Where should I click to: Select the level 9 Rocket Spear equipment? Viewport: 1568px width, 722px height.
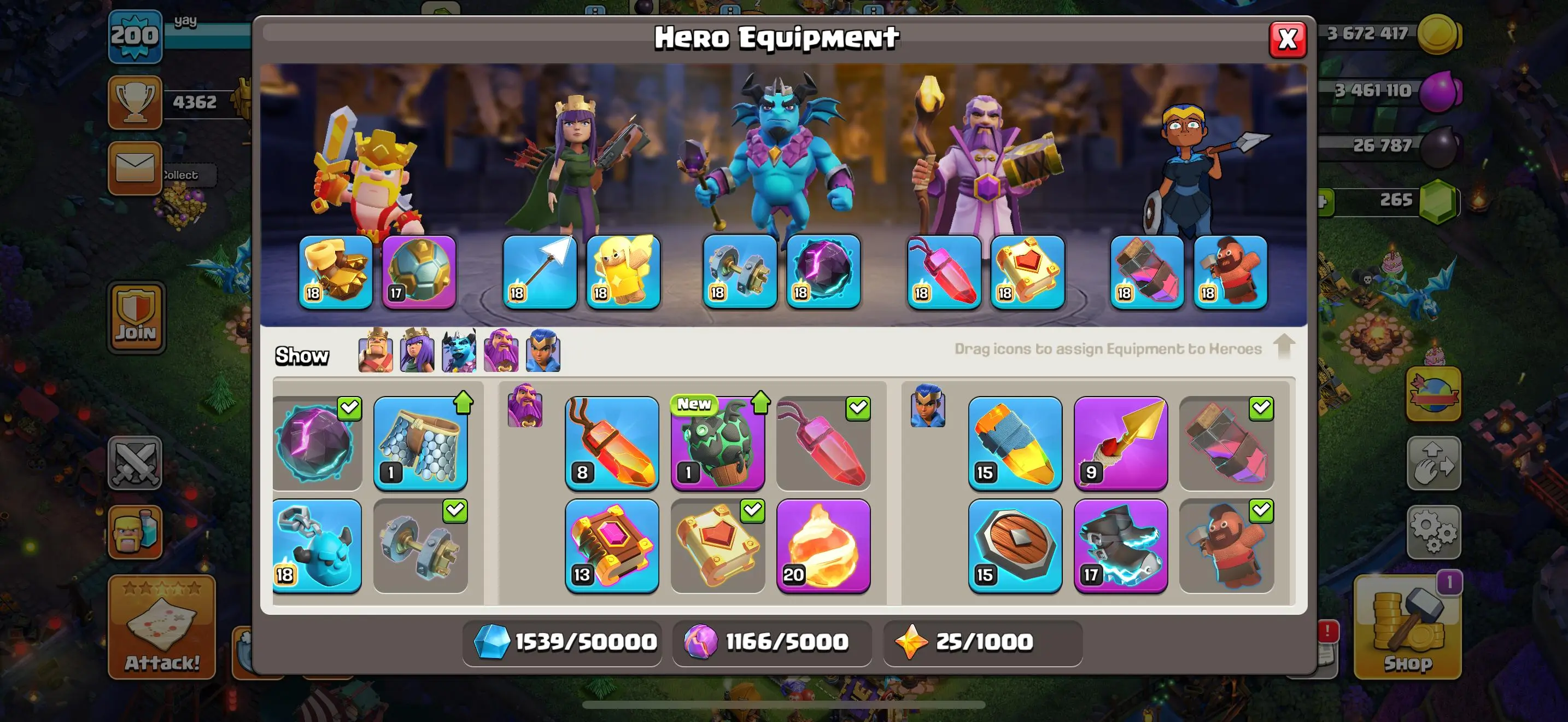tap(1120, 443)
